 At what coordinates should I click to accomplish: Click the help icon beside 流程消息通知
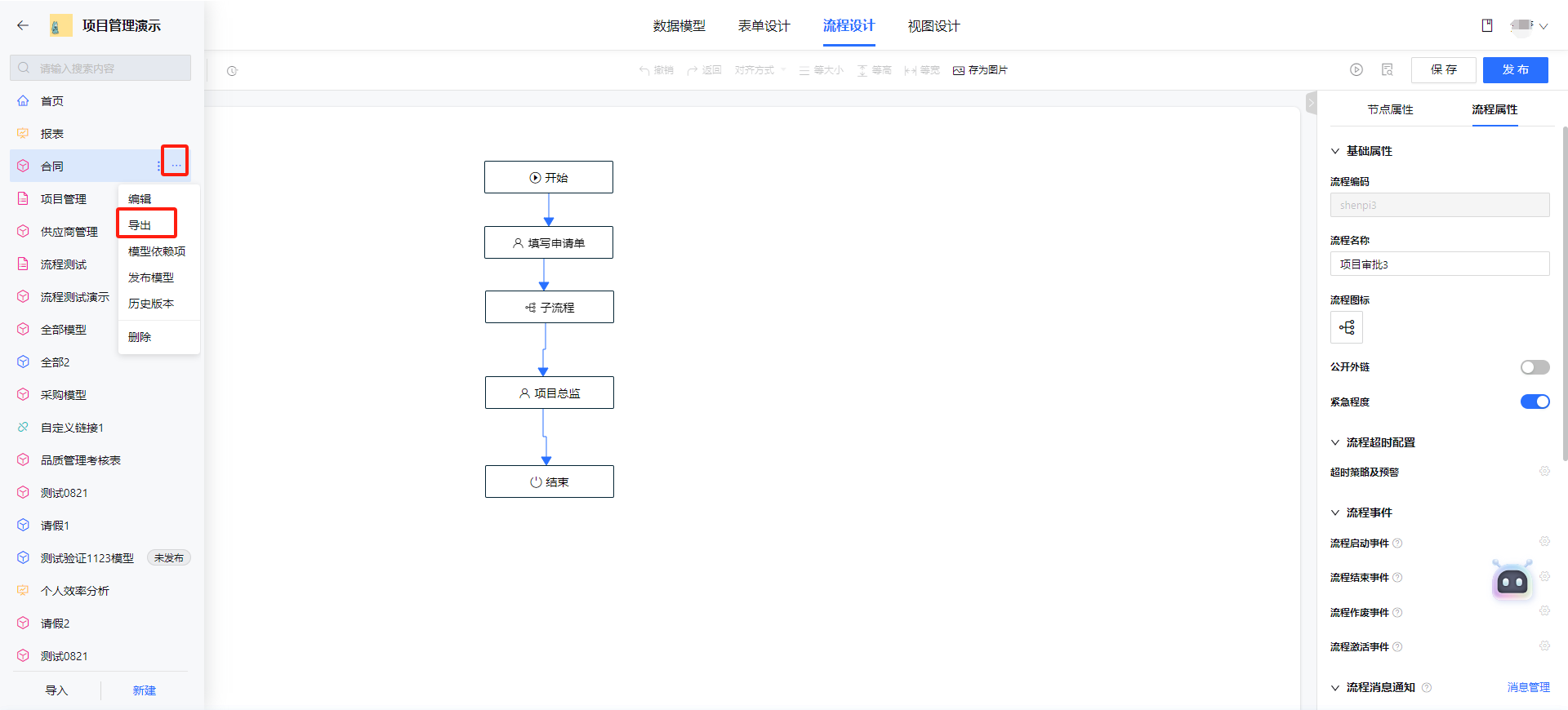click(x=1427, y=688)
